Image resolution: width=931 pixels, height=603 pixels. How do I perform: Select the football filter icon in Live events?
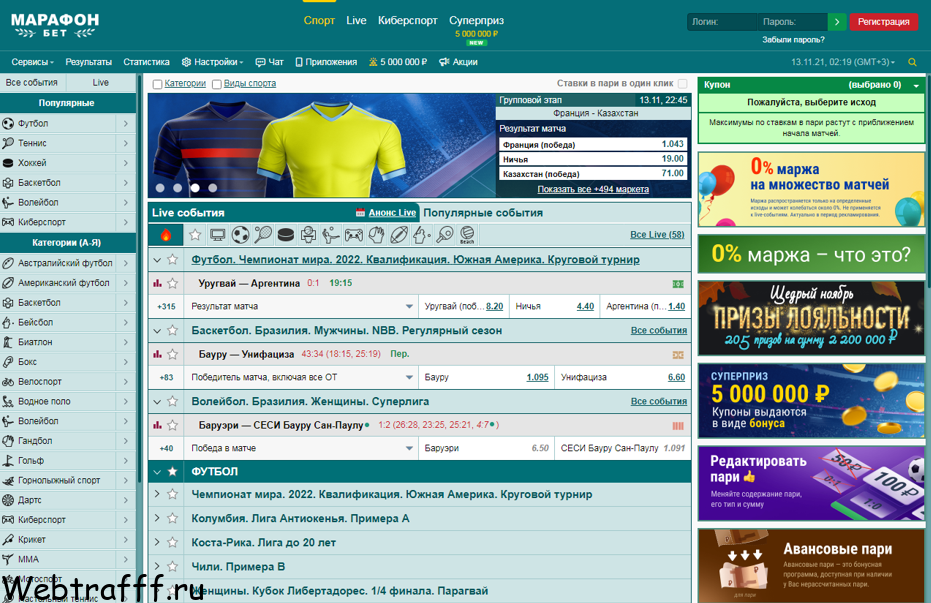click(x=240, y=235)
